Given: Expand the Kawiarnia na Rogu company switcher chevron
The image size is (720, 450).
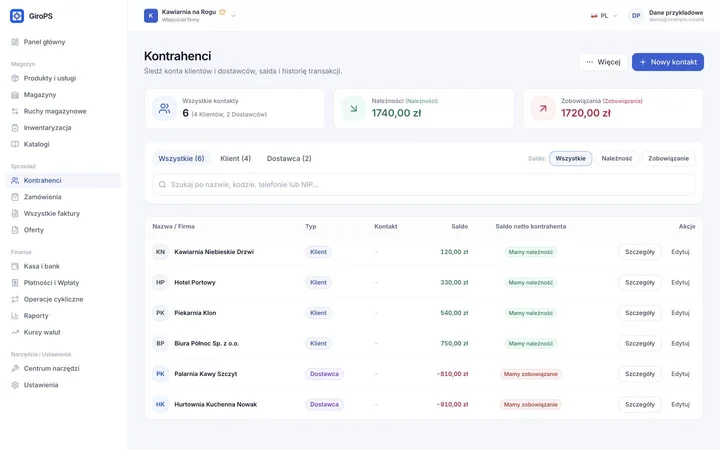Looking at the screenshot, I should coord(233,16).
